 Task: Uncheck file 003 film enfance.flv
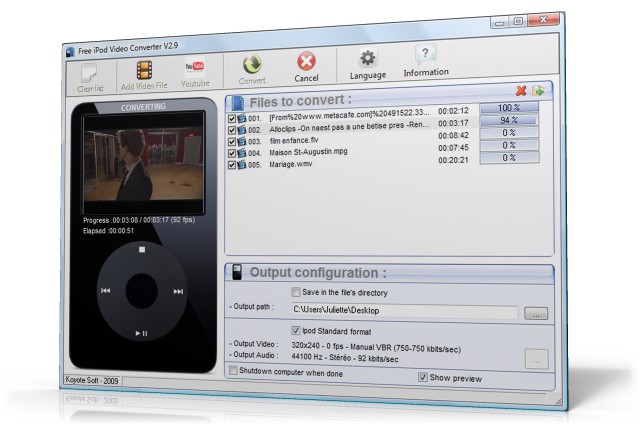click(x=232, y=142)
